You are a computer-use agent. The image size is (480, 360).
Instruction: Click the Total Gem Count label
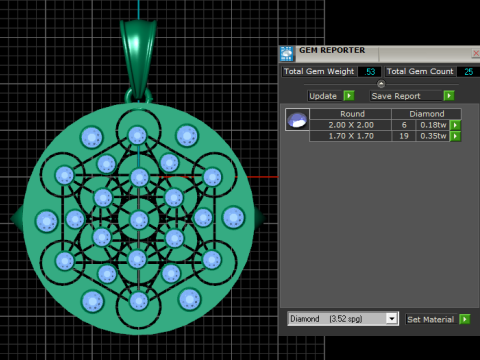[x=420, y=72]
